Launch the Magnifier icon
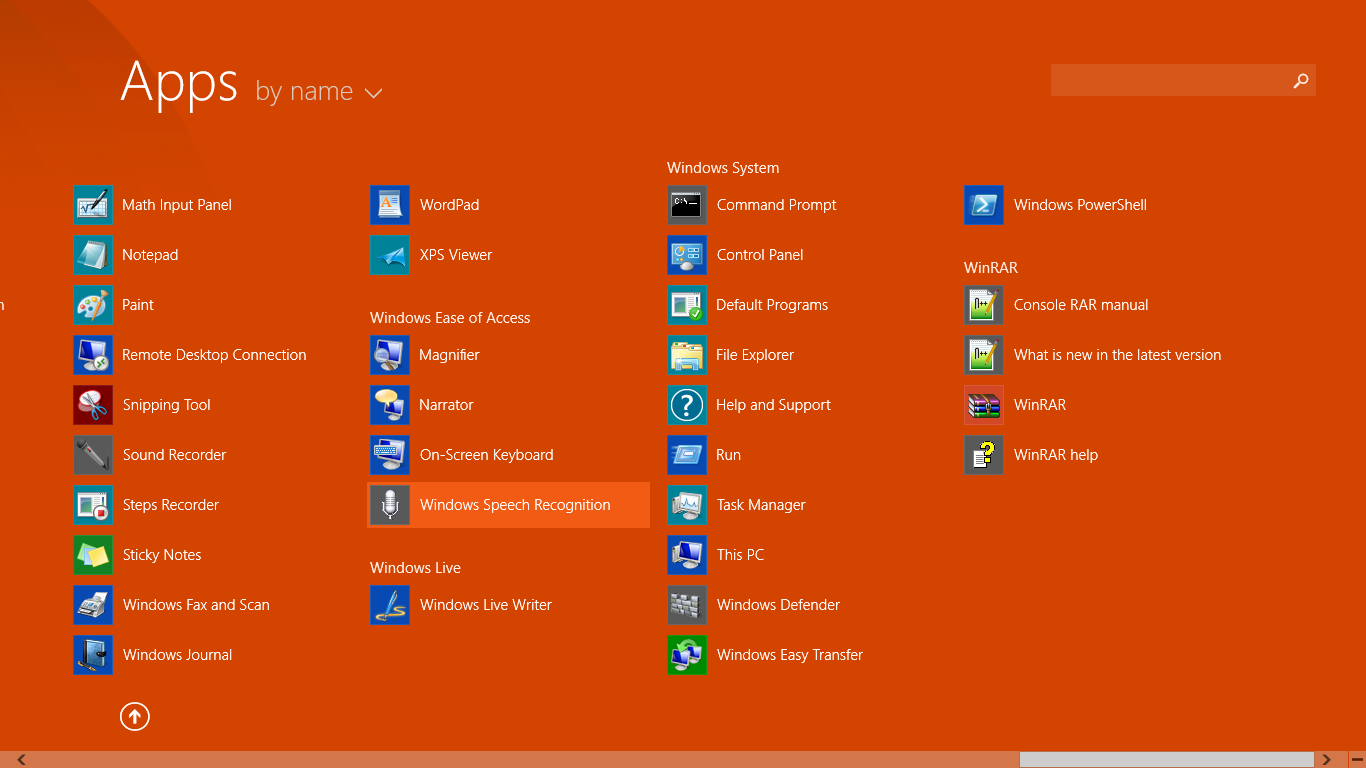1366x768 pixels. click(x=390, y=355)
